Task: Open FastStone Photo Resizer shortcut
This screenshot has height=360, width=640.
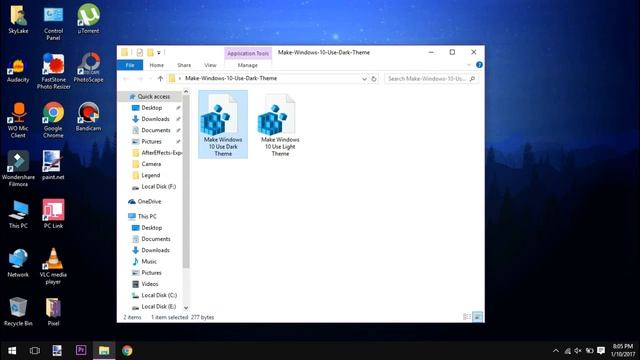Action: [53, 71]
